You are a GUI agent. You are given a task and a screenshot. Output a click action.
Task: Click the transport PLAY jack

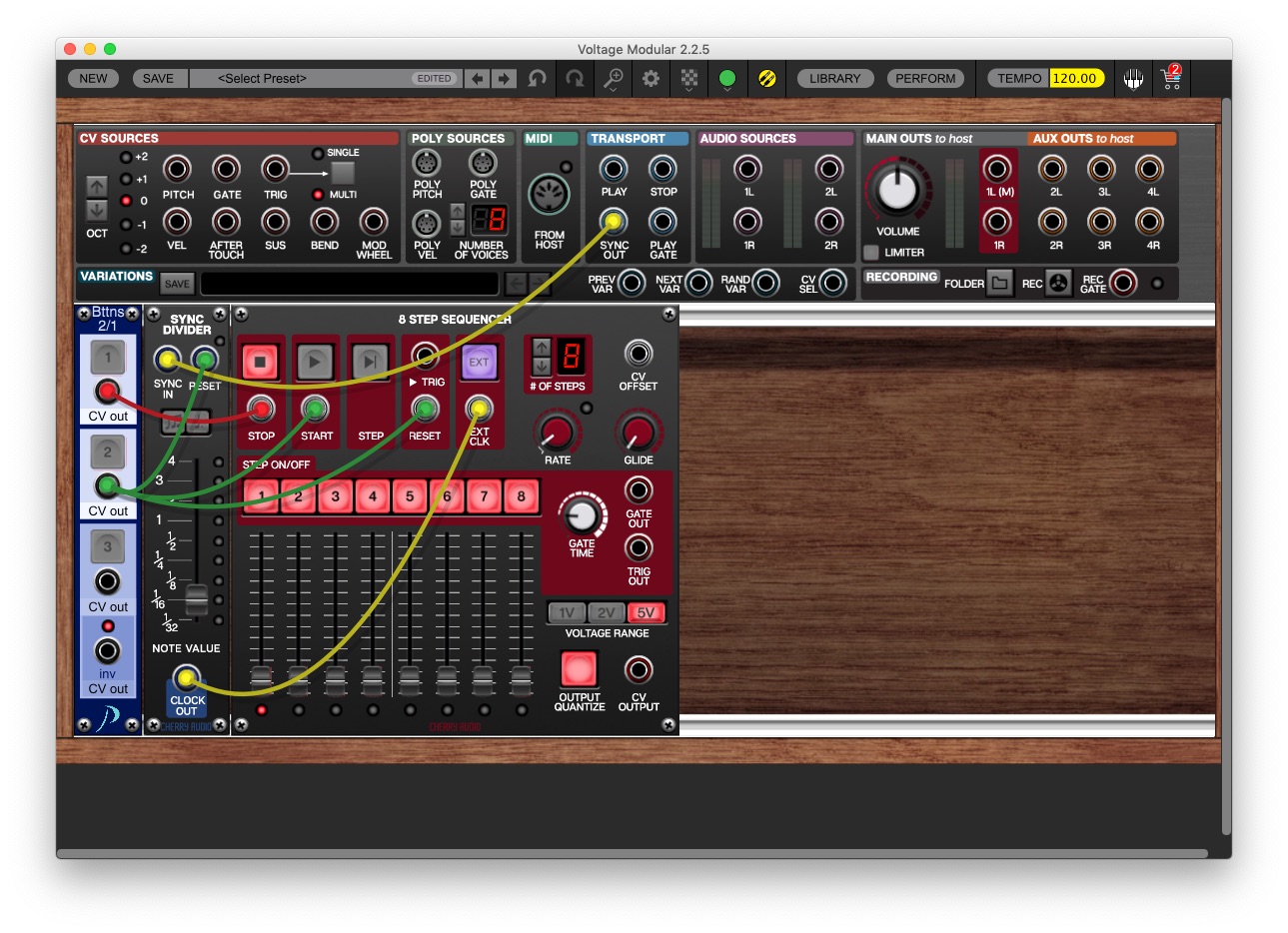pyautogui.click(x=614, y=169)
